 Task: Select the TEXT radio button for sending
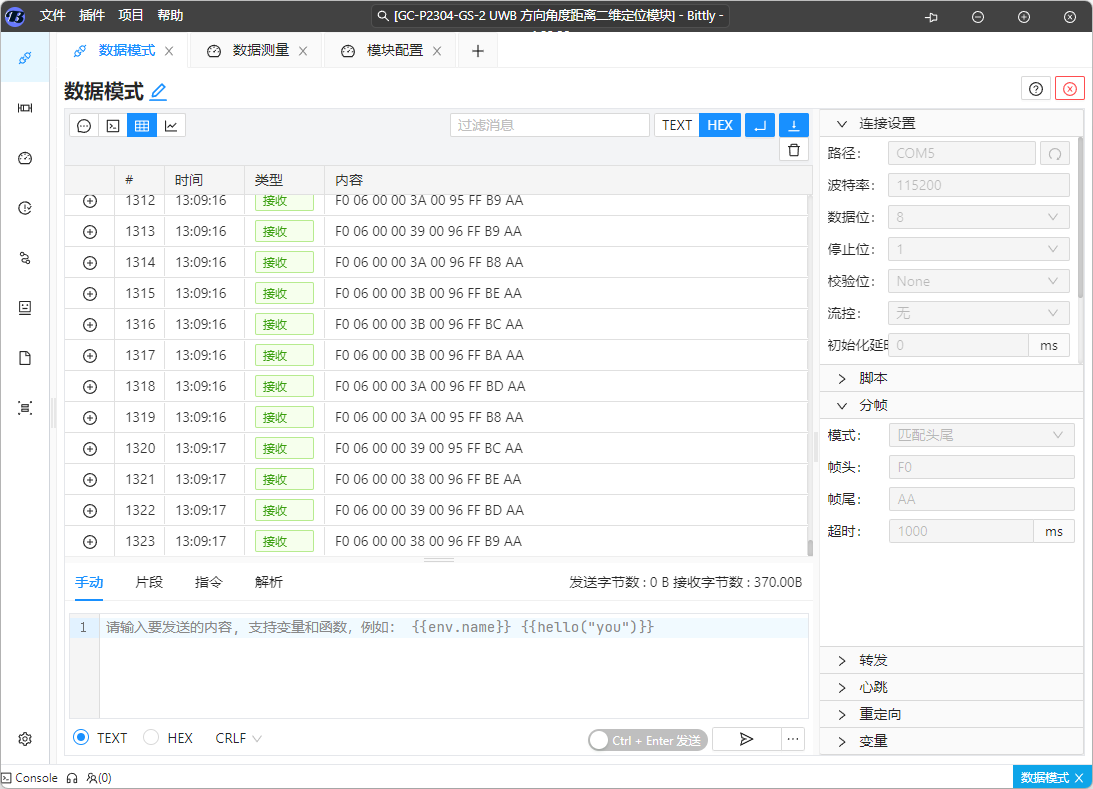[x=82, y=738]
